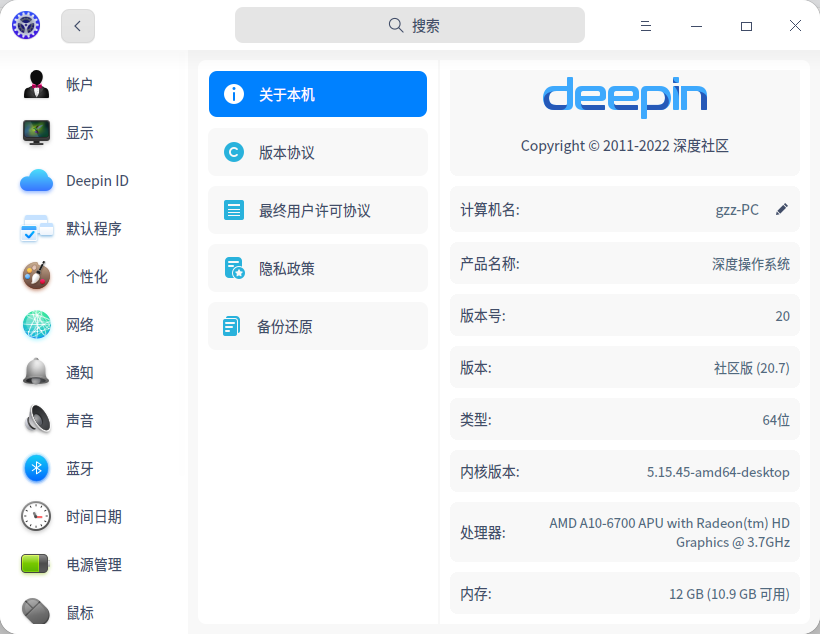Click the search field at top
Screen dimensions: 820x634
[410, 26]
